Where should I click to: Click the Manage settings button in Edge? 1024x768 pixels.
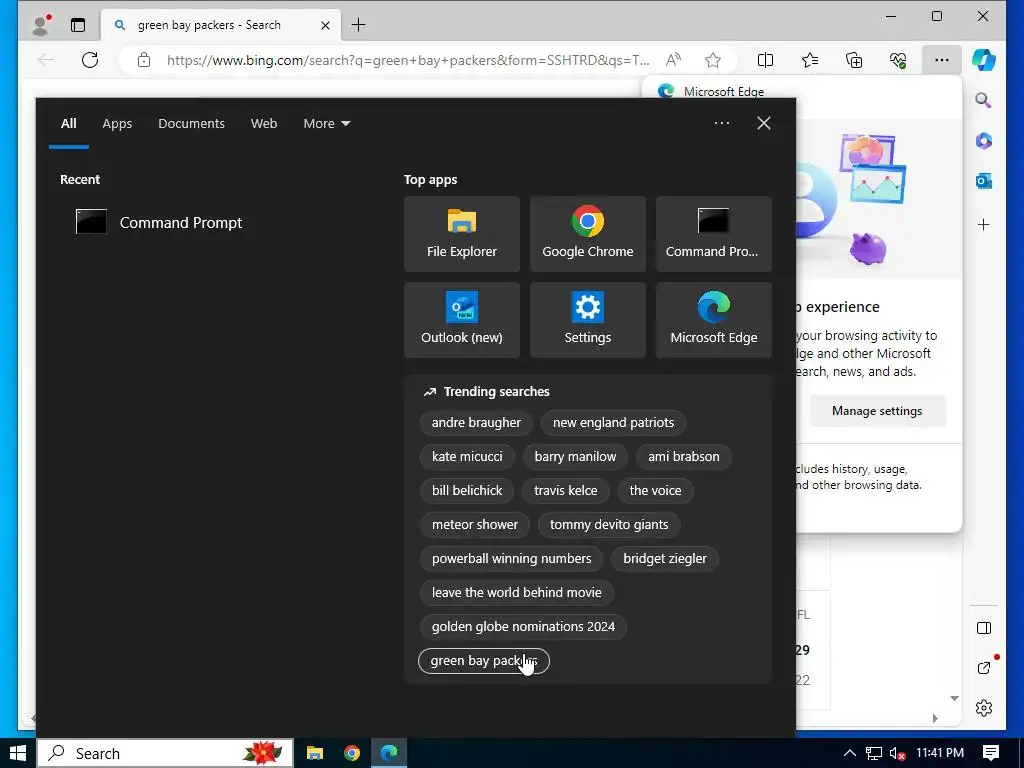click(x=877, y=411)
